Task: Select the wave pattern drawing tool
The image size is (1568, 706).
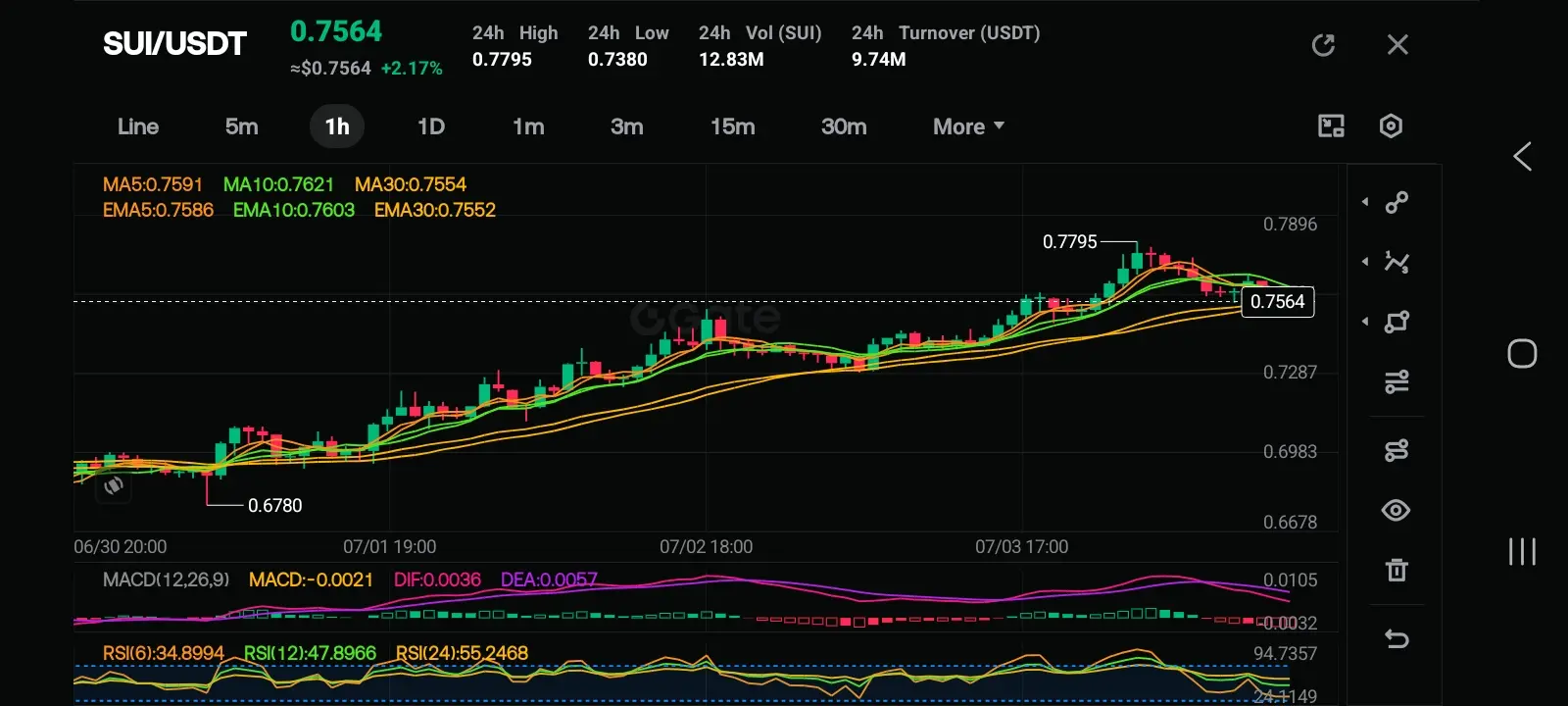Action: [1396, 262]
